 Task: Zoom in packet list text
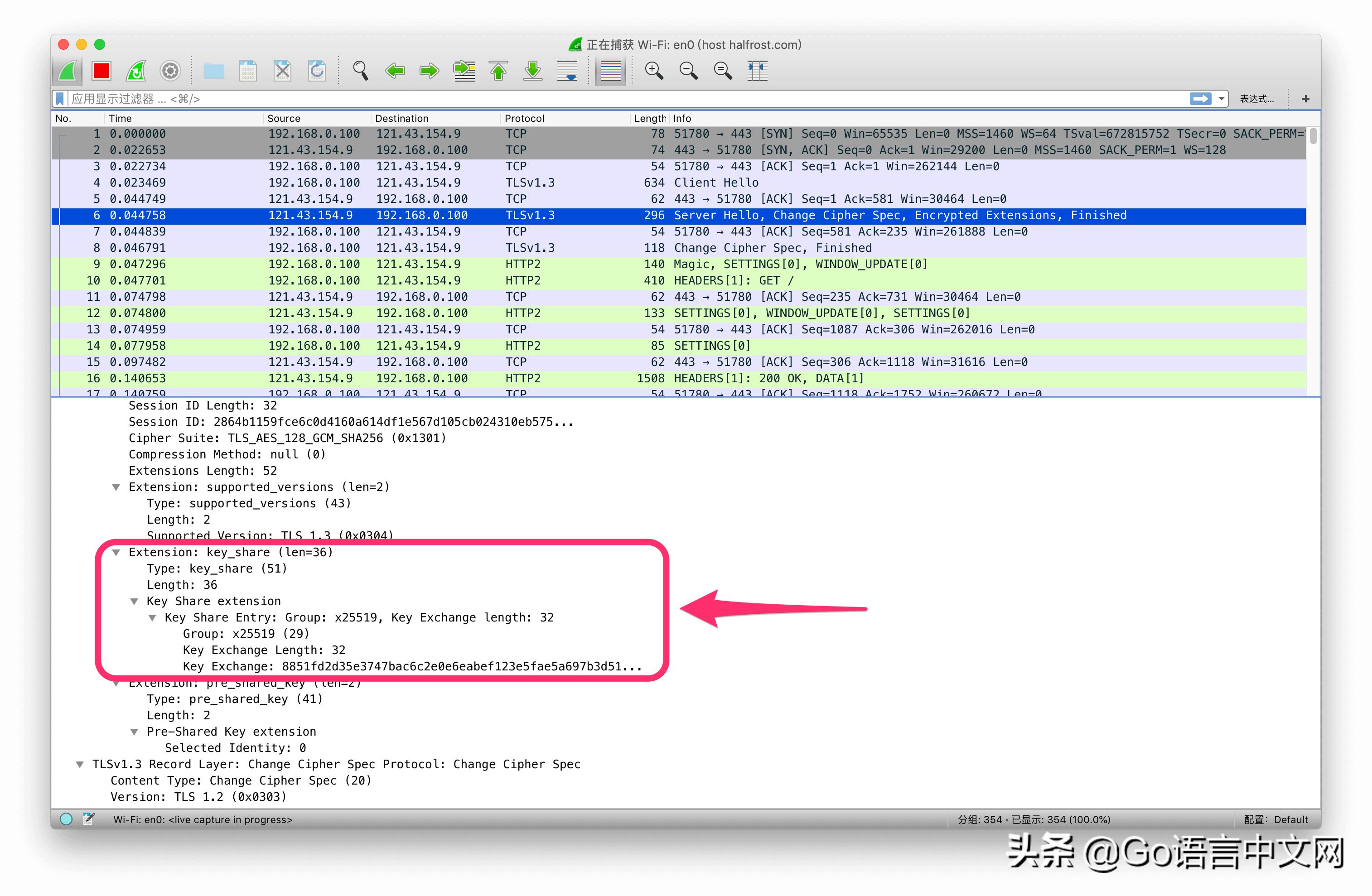click(x=654, y=71)
